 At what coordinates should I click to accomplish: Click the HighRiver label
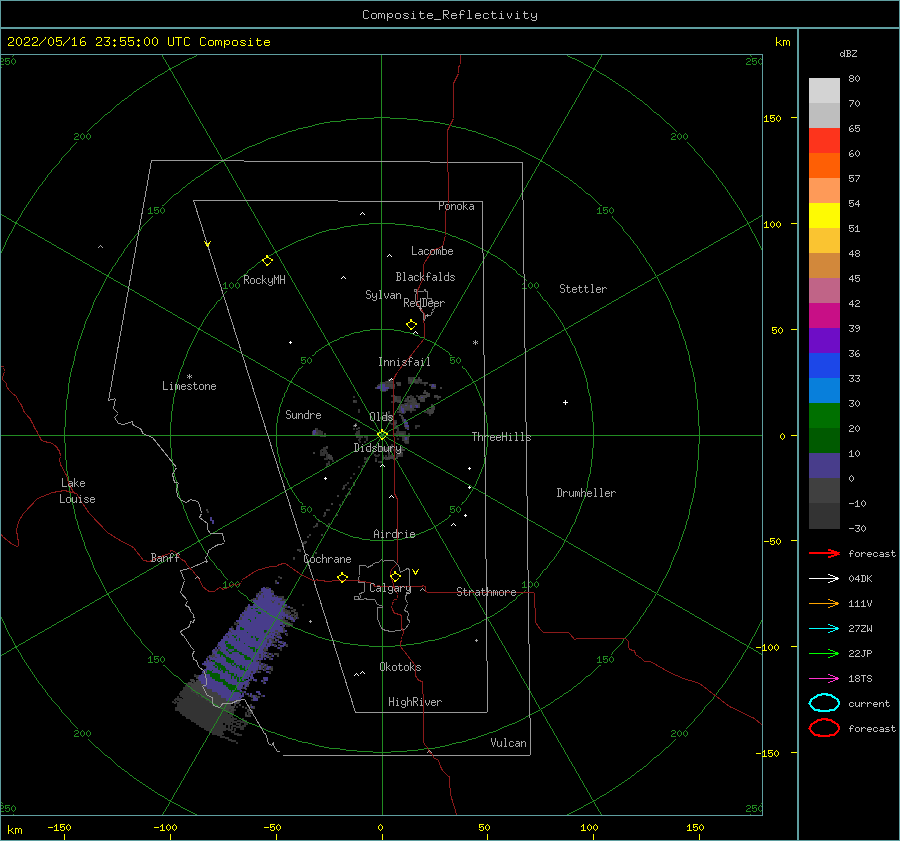[415, 702]
